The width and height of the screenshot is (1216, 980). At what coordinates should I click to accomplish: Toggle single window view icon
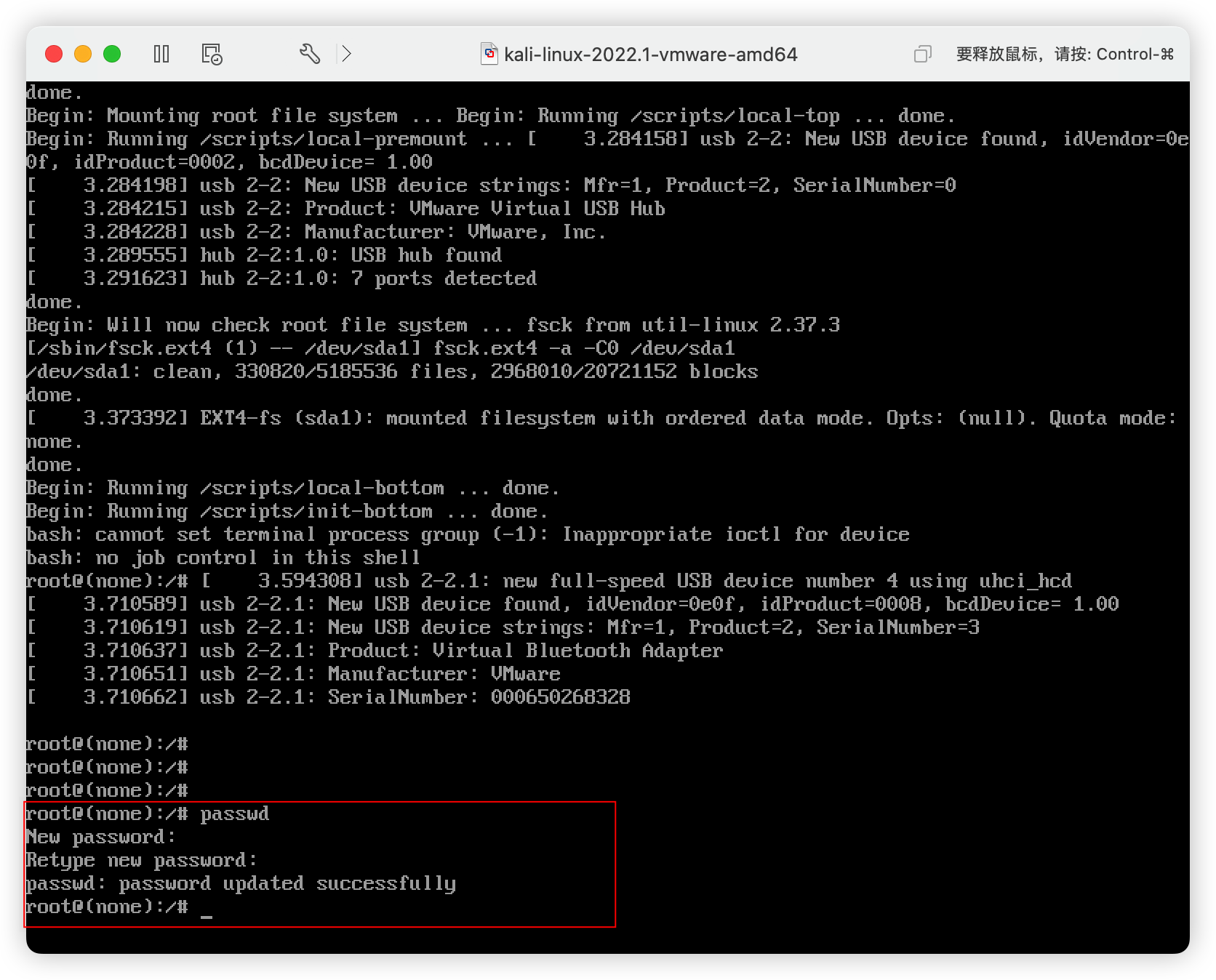922,54
